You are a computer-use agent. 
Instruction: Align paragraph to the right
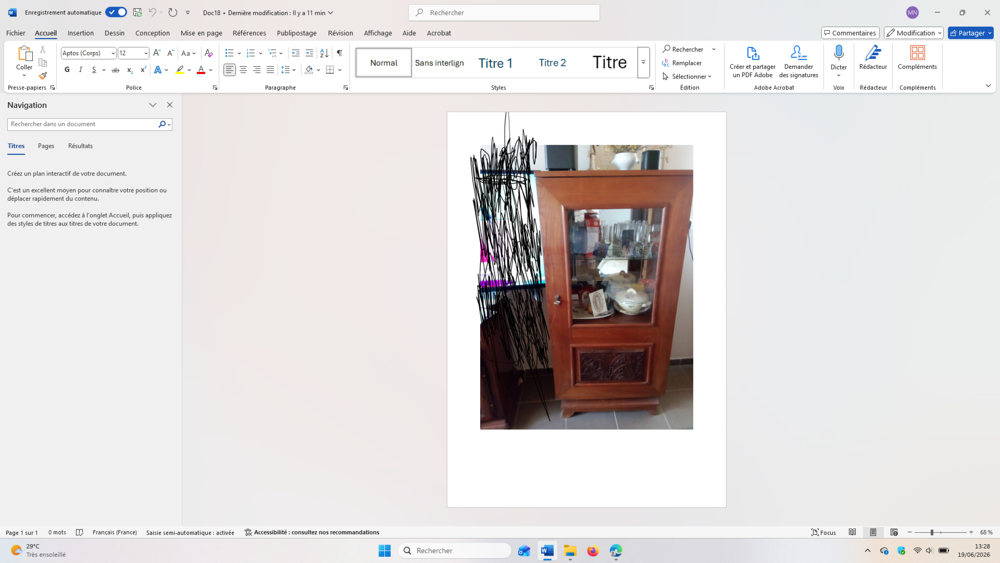point(256,70)
